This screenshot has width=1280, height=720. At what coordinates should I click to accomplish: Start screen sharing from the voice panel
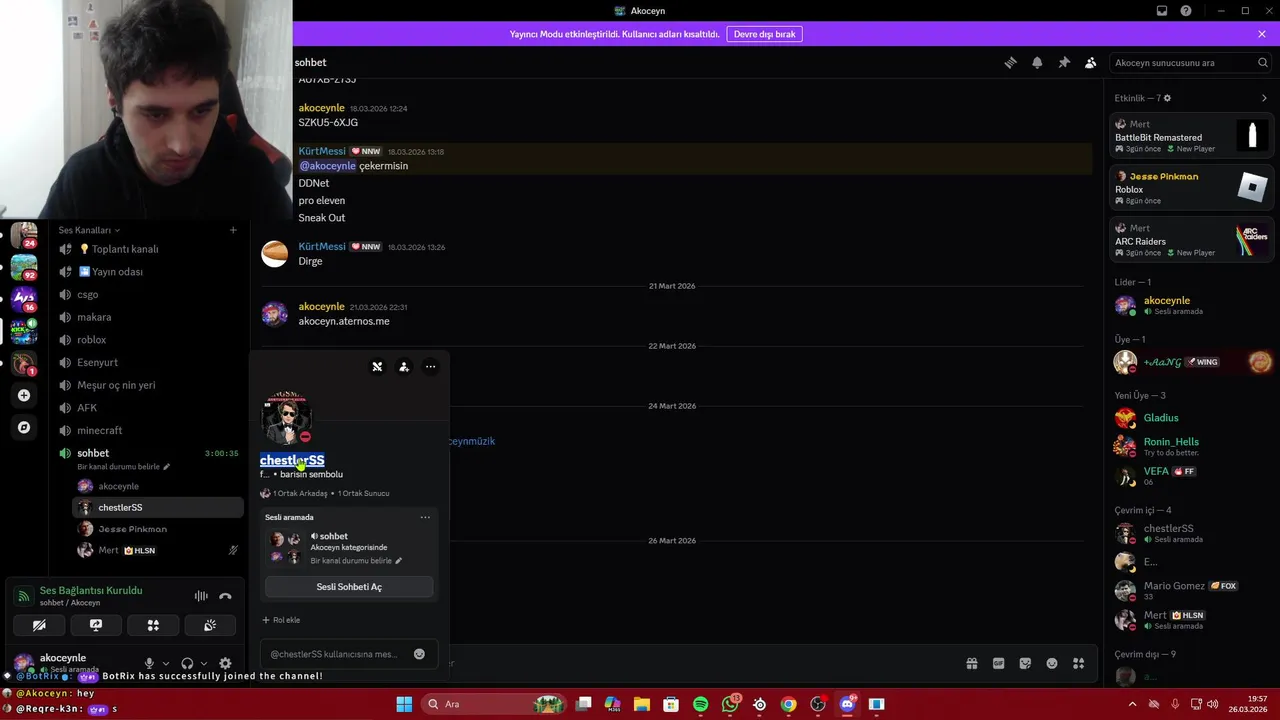click(96, 625)
